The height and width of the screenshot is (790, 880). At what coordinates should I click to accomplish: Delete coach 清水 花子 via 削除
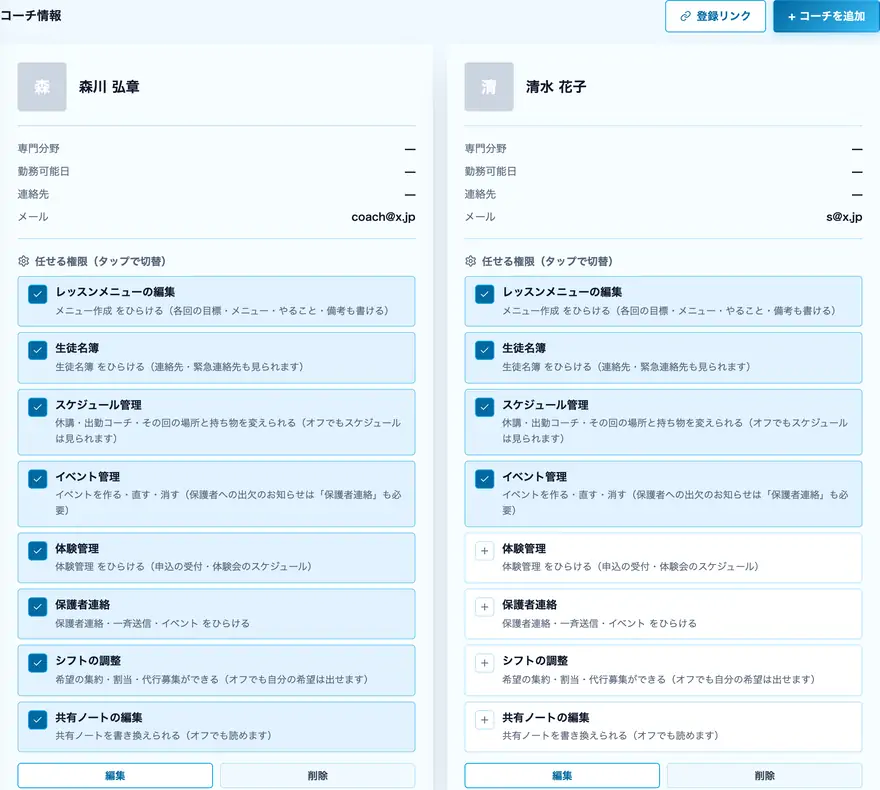764,775
